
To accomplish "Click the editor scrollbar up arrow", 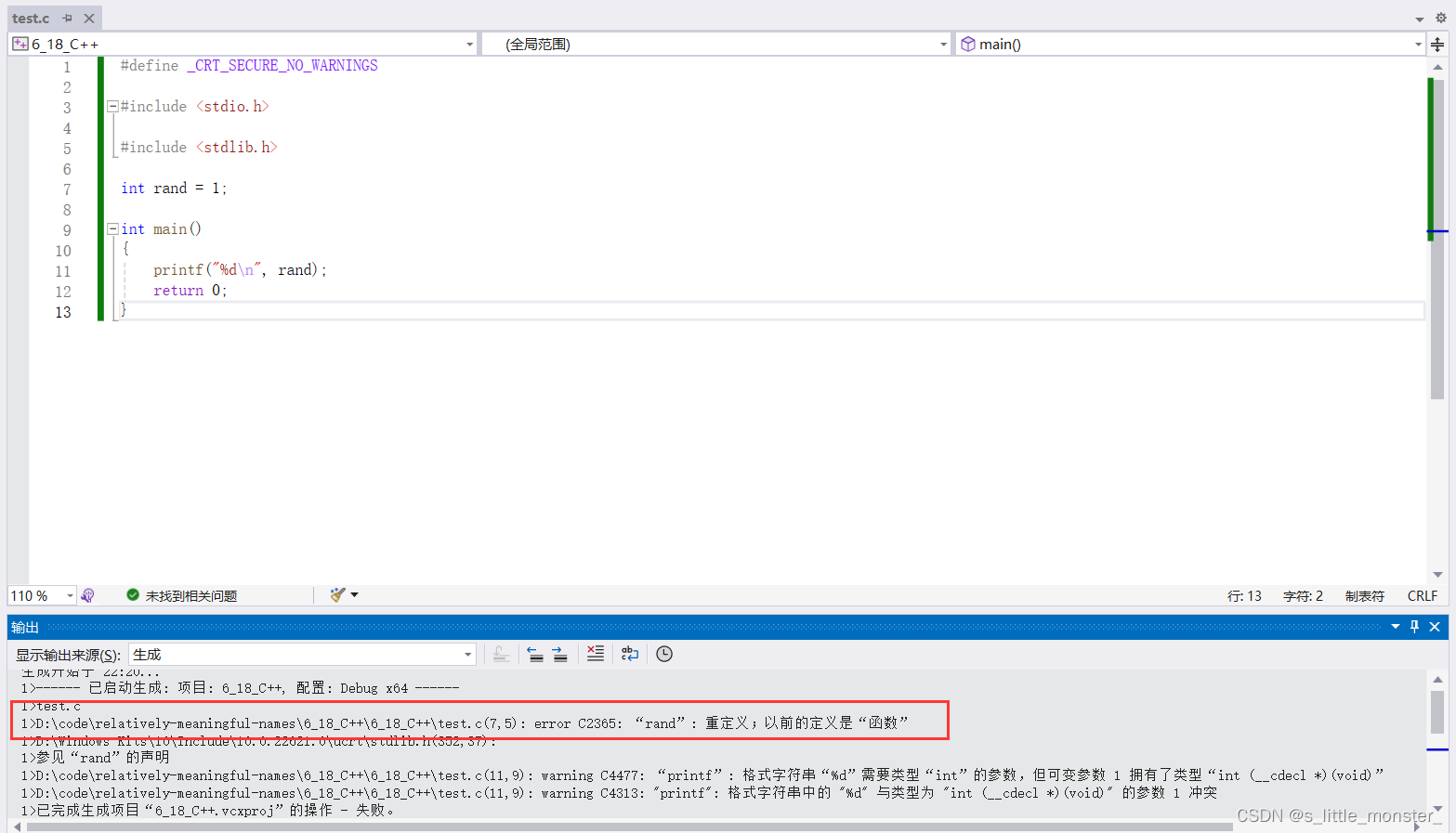I will (1437, 67).
